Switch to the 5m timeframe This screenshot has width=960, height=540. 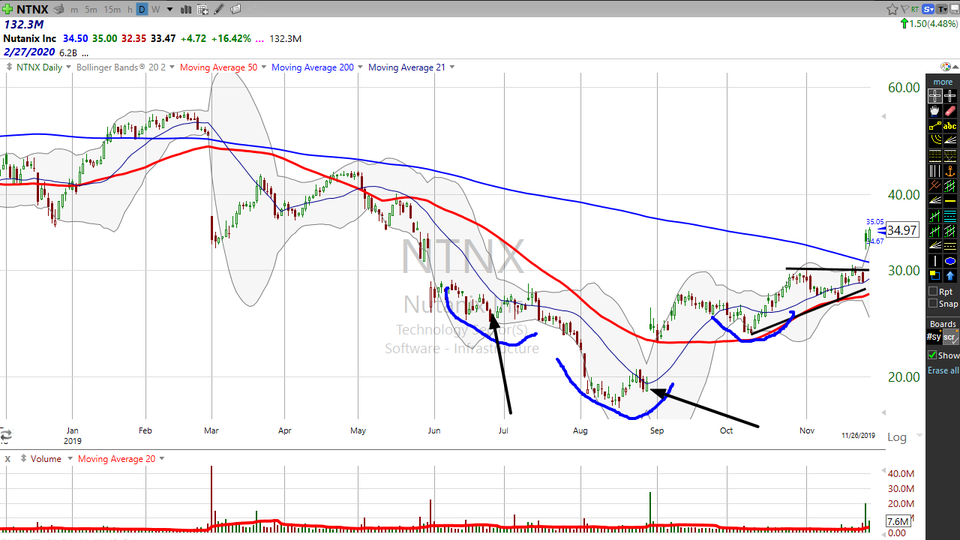coord(91,9)
